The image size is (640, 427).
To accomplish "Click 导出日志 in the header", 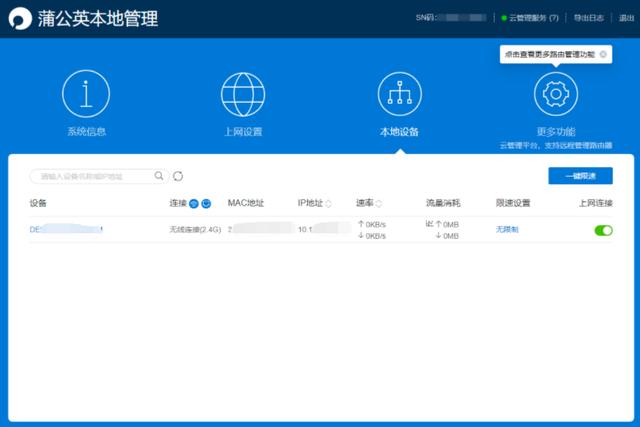I will click(589, 18).
